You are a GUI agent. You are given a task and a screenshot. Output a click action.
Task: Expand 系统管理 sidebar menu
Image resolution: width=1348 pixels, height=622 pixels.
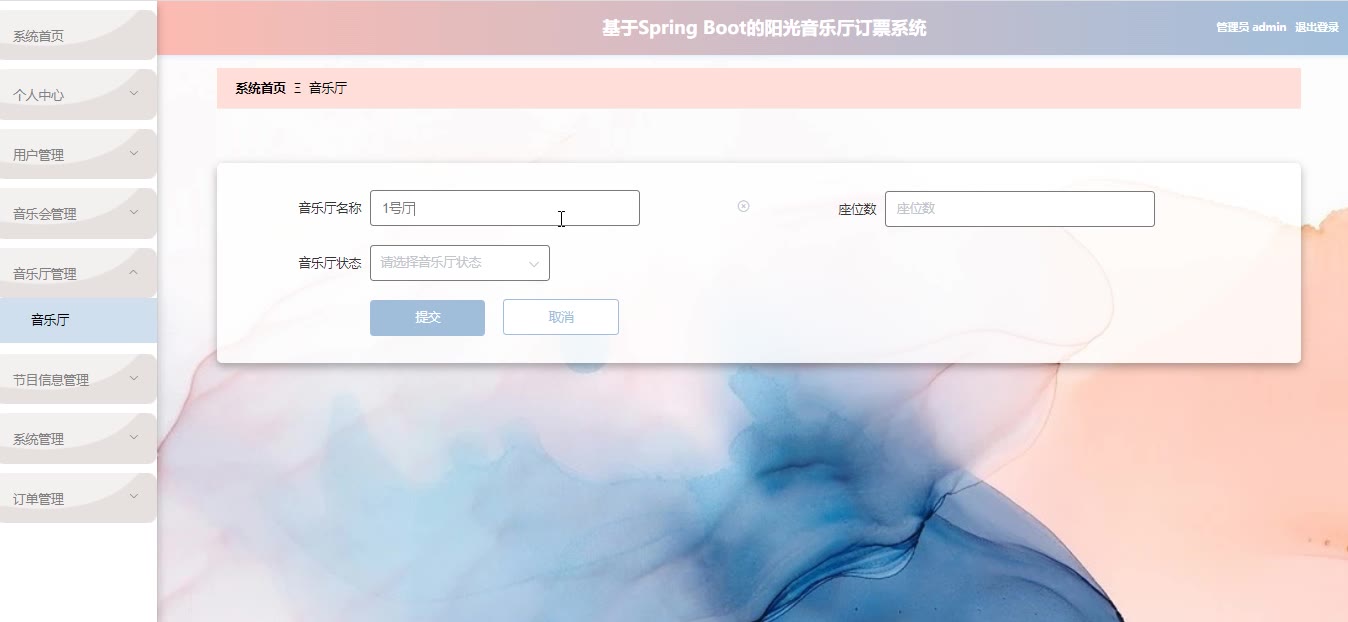(x=78, y=438)
